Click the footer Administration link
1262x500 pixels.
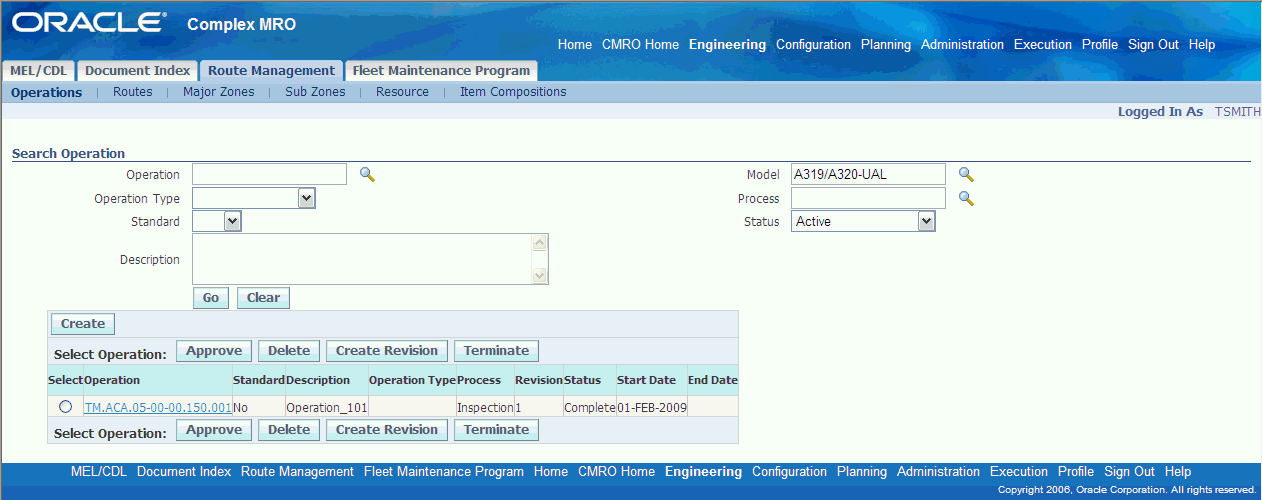click(x=938, y=472)
